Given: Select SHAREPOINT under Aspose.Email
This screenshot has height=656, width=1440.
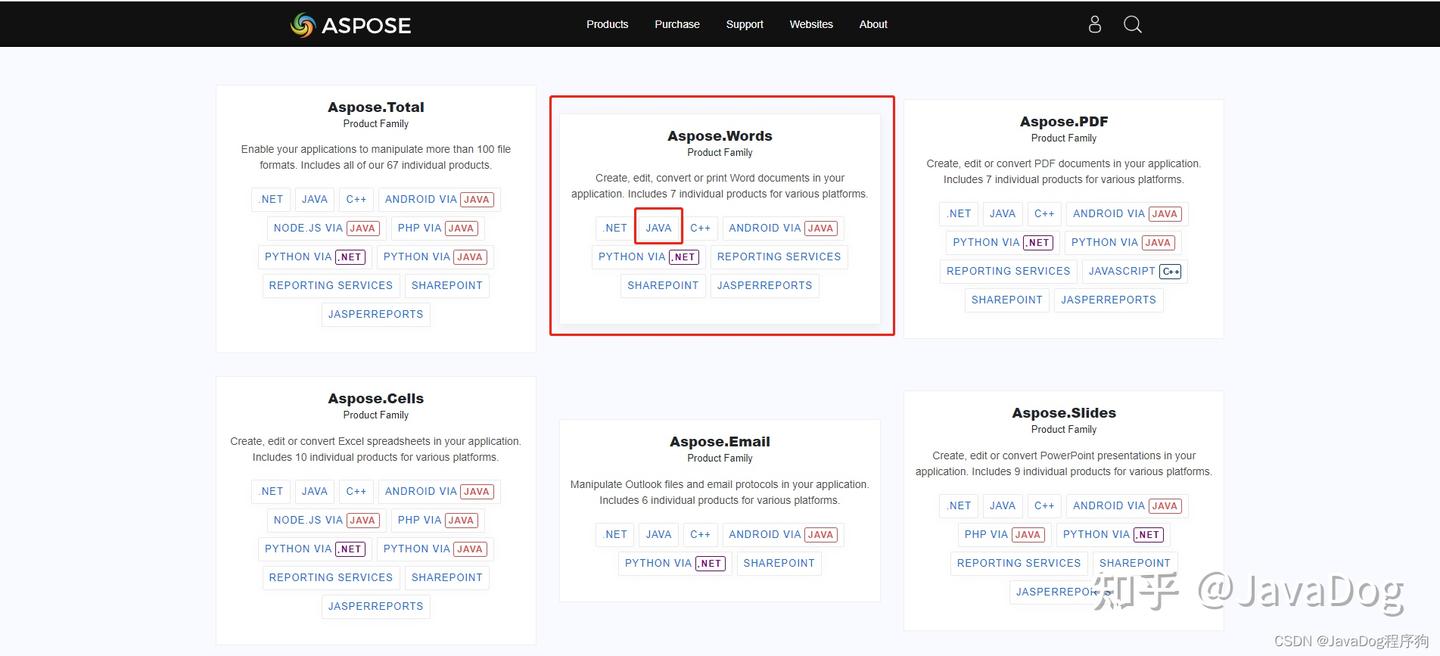Looking at the screenshot, I should click(779, 563).
